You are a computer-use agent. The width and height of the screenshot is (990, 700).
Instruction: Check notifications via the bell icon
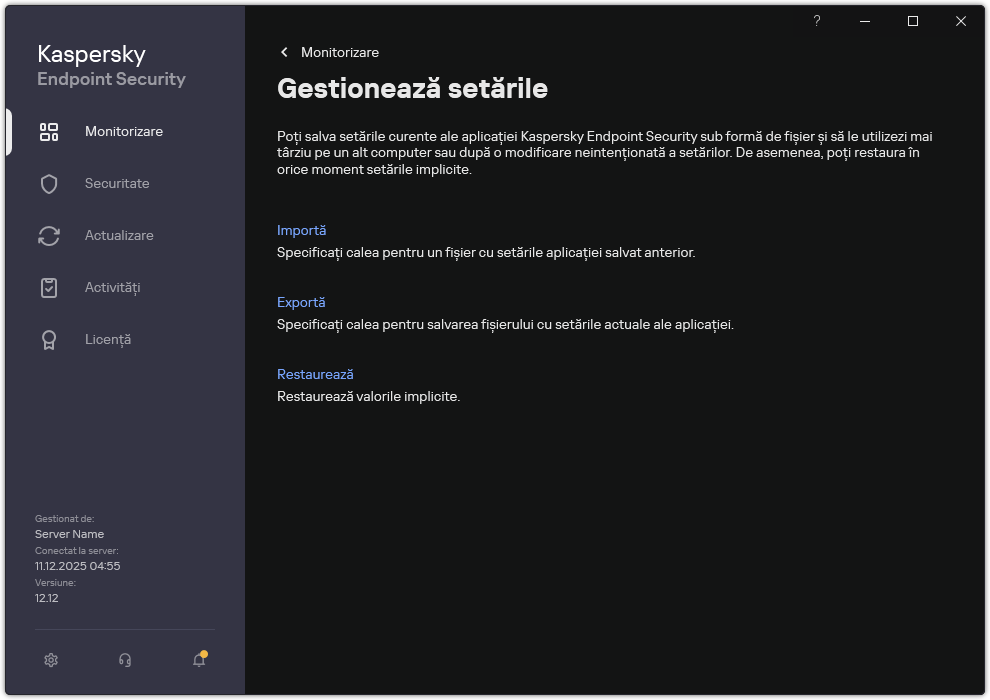(197, 660)
